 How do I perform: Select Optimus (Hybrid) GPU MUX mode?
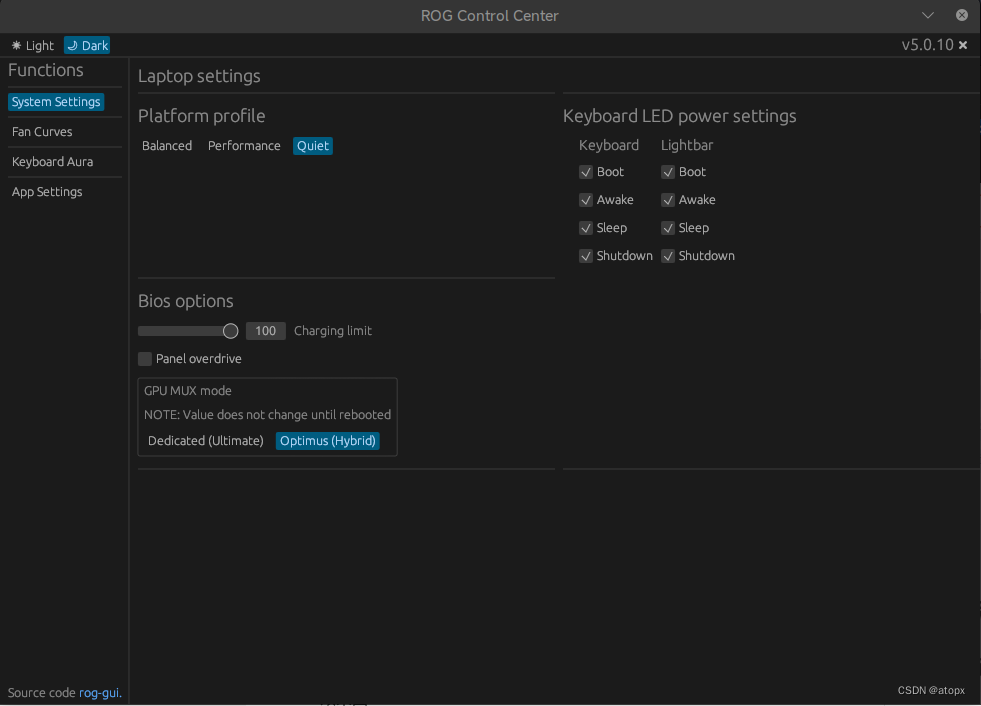[x=328, y=441]
